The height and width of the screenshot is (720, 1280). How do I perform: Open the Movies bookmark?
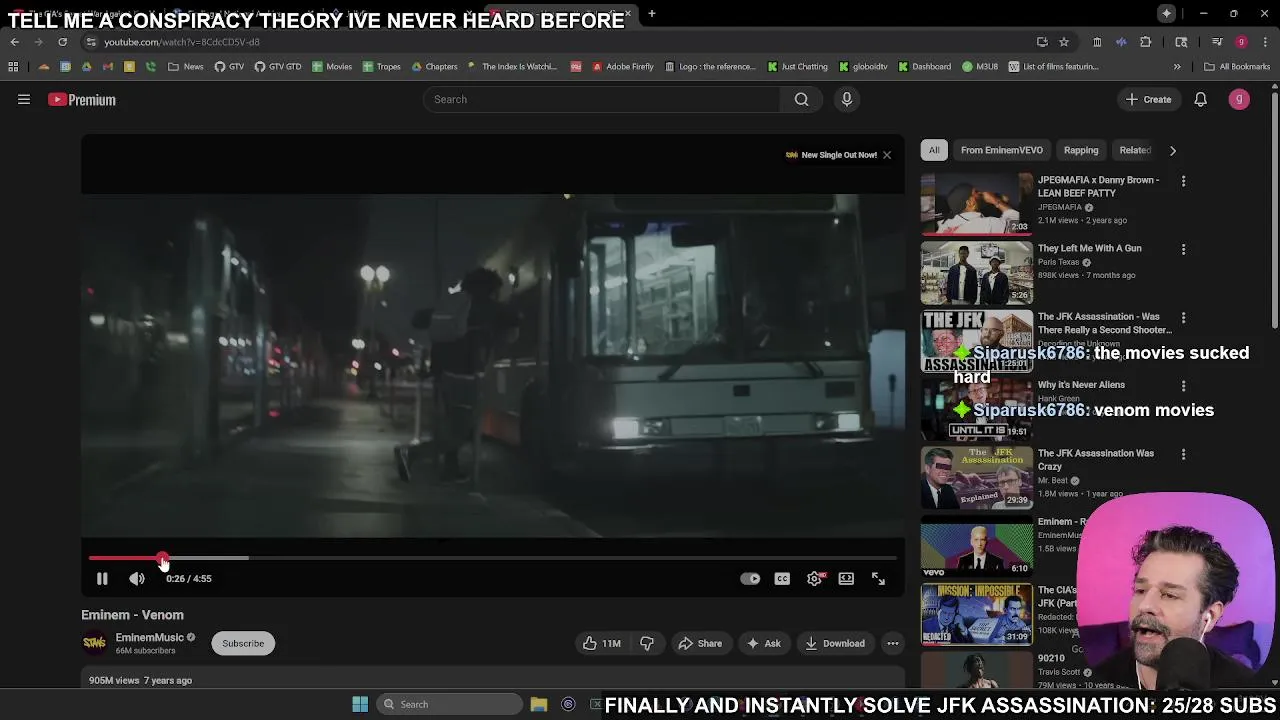pyautogui.click(x=332, y=67)
